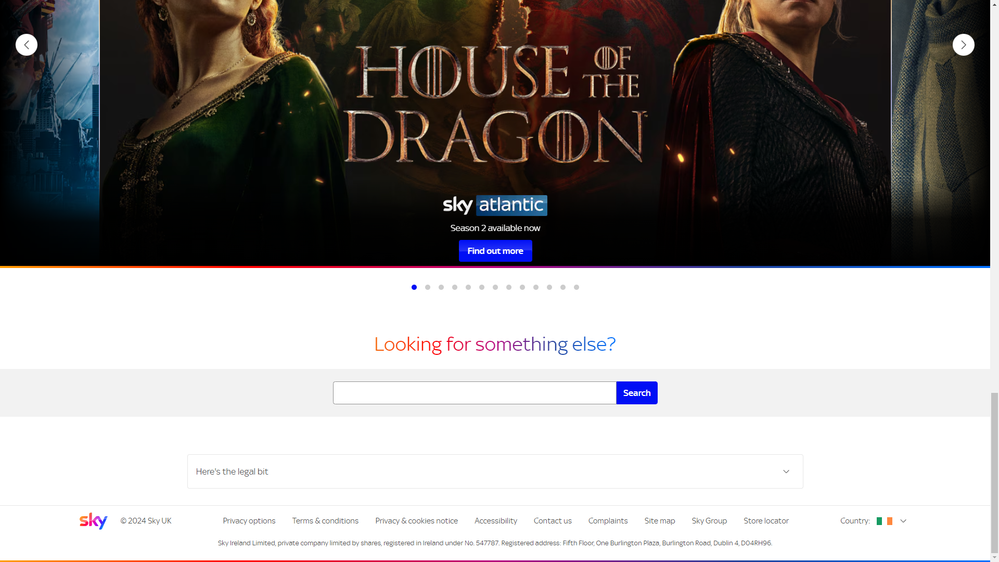The image size is (999, 562).
Task: Select the seventh carousel dot
Action: tap(495, 287)
